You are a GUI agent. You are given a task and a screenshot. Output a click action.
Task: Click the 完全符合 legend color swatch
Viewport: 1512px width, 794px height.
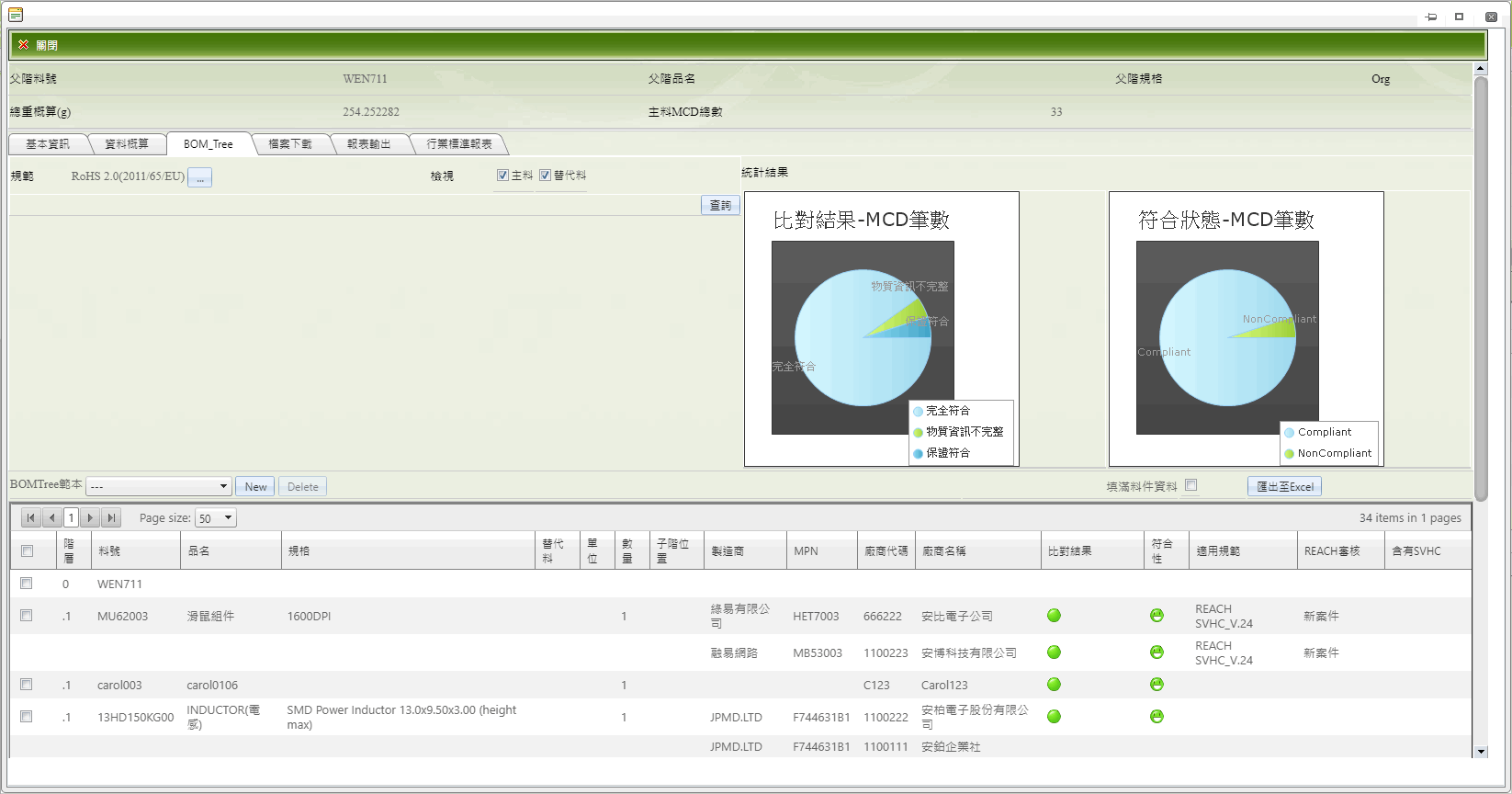click(918, 411)
